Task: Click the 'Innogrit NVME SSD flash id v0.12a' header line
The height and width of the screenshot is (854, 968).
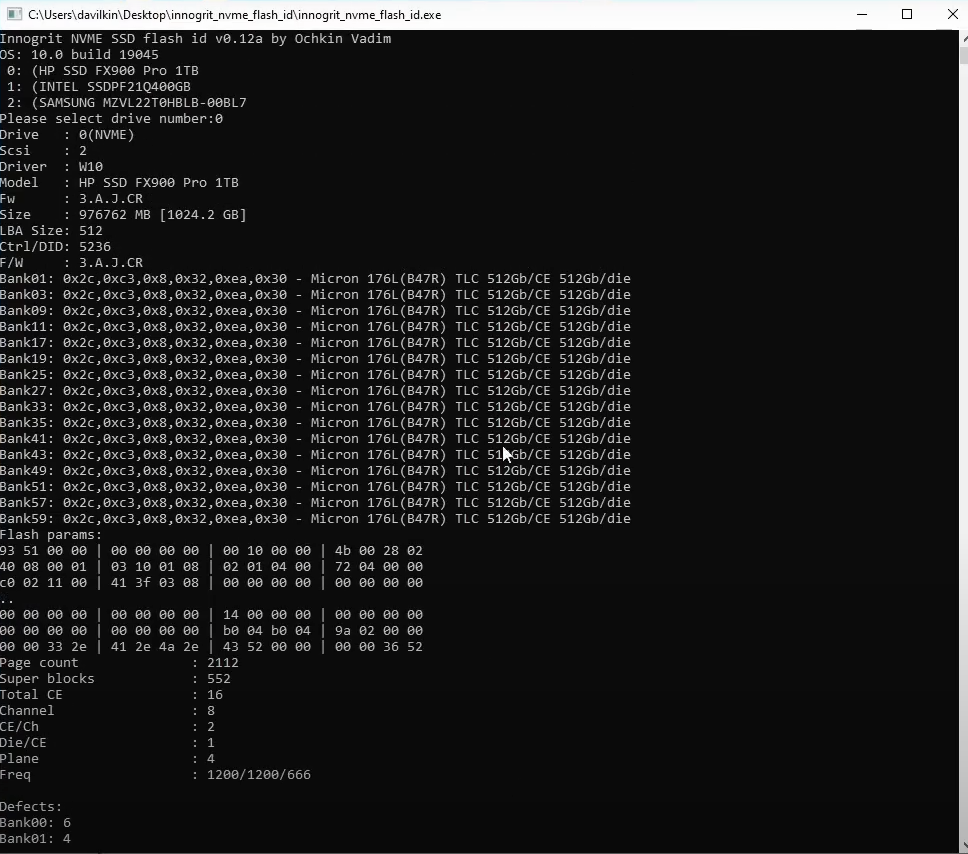Action: point(195,39)
